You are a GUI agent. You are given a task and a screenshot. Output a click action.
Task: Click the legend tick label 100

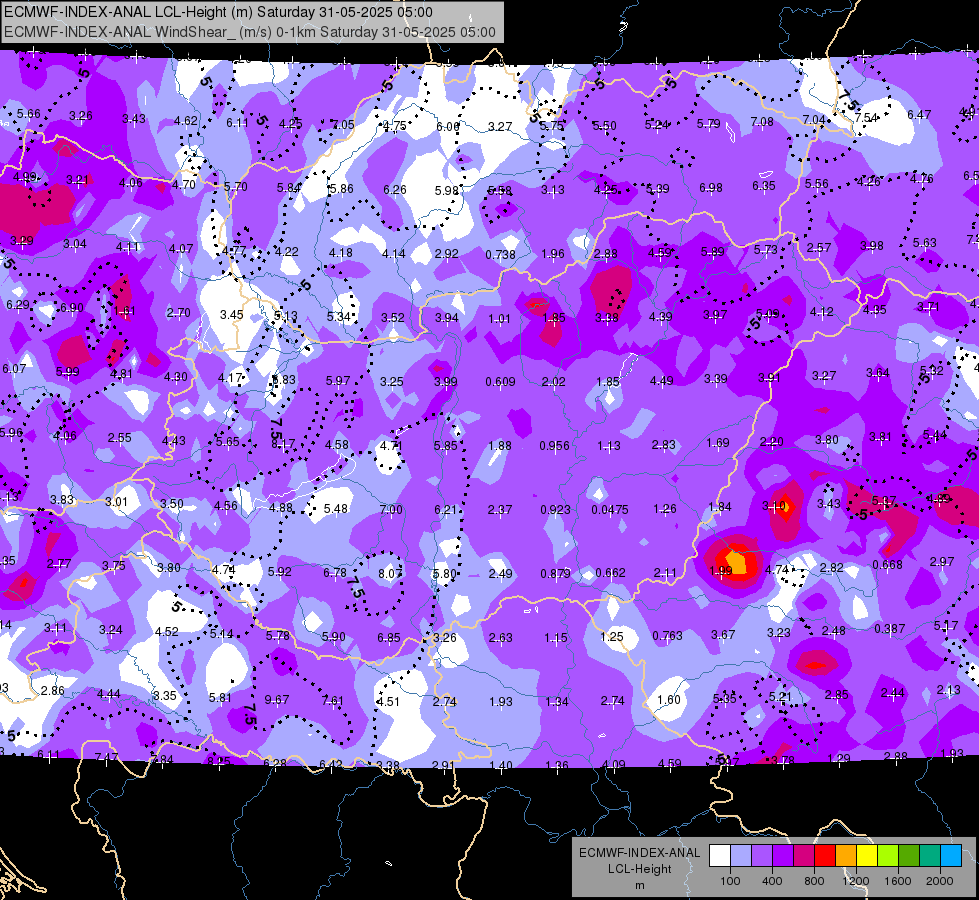point(730,881)
